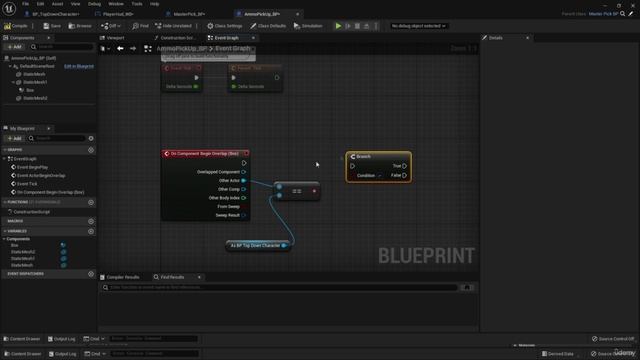
Task: Click Other Actor output pin
Action: [244, 180]
